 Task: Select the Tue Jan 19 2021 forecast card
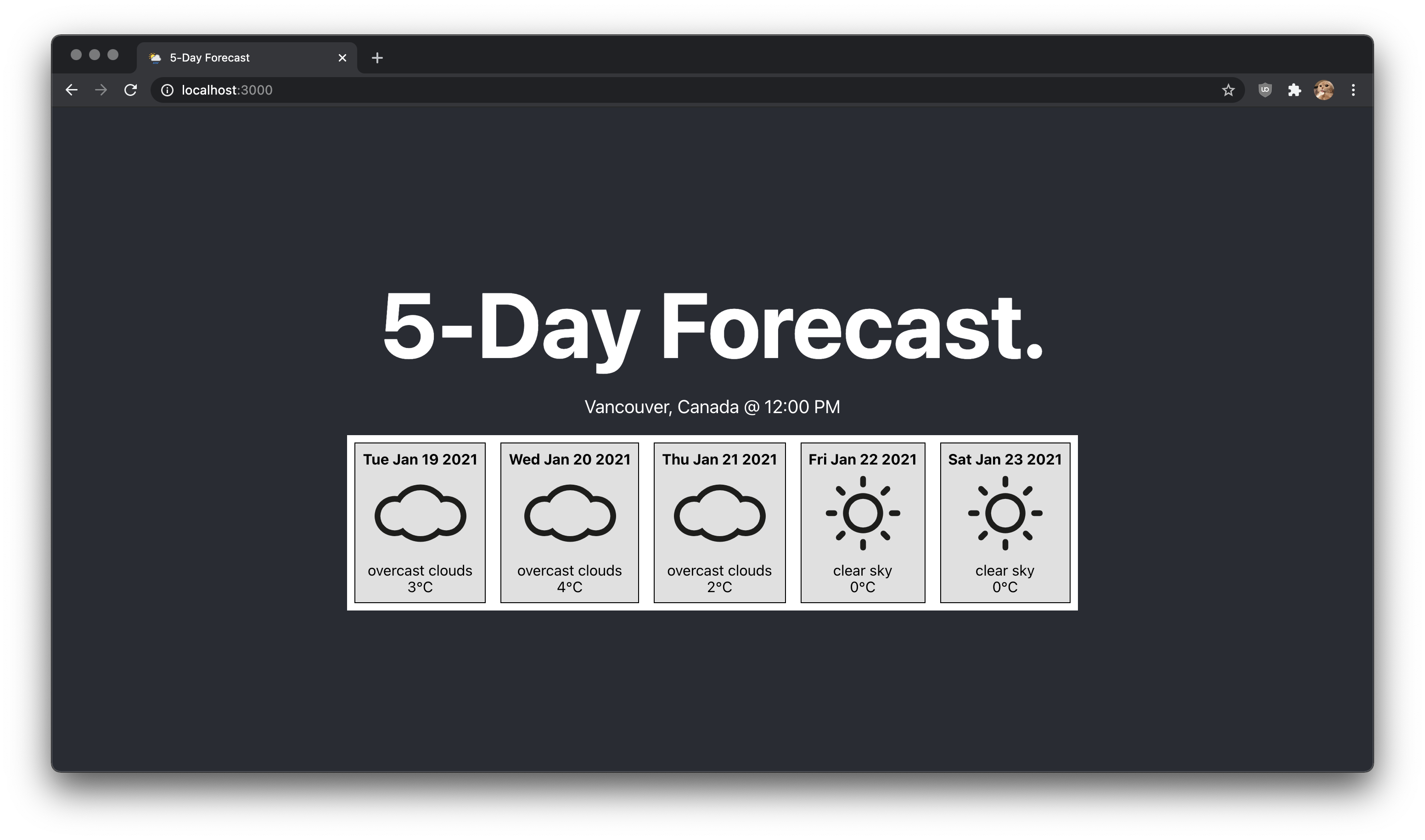(420, 522)
